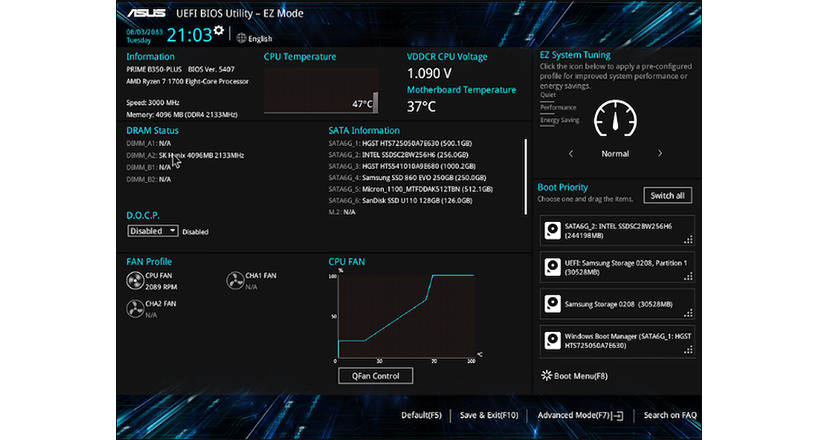Screen dimensions: 818x440
Task: Switch tuning profile with the left arrow
Action: (x=571, y=153)
